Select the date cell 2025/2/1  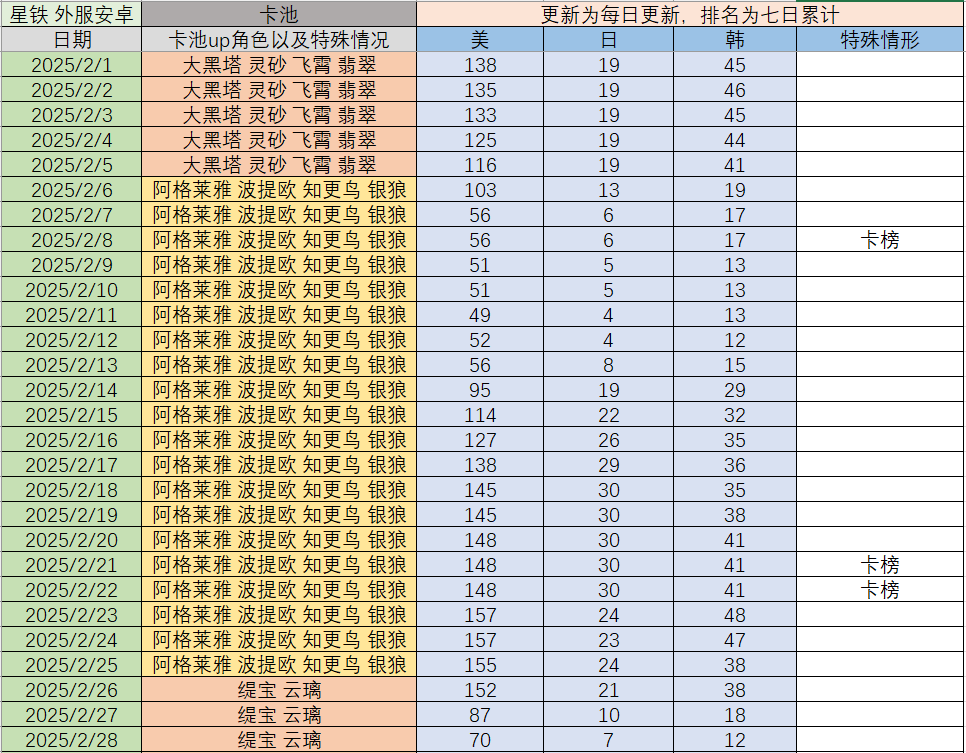[71, 65]
